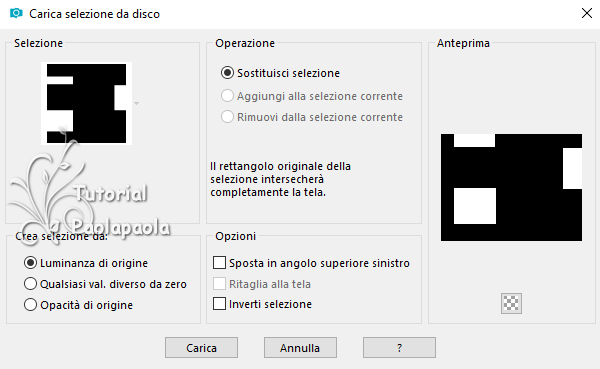This screenshot has width=600, height=369.
Task: Click the Carica button
Action: pos(201,348)
